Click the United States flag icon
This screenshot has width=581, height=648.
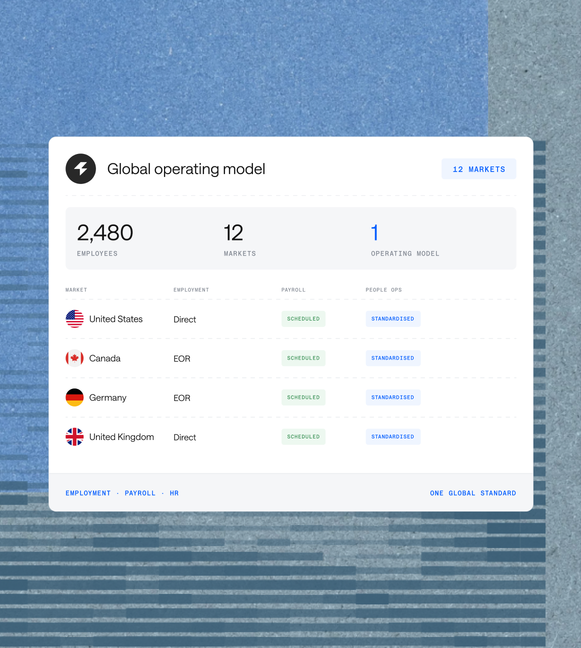pos(74,319)
